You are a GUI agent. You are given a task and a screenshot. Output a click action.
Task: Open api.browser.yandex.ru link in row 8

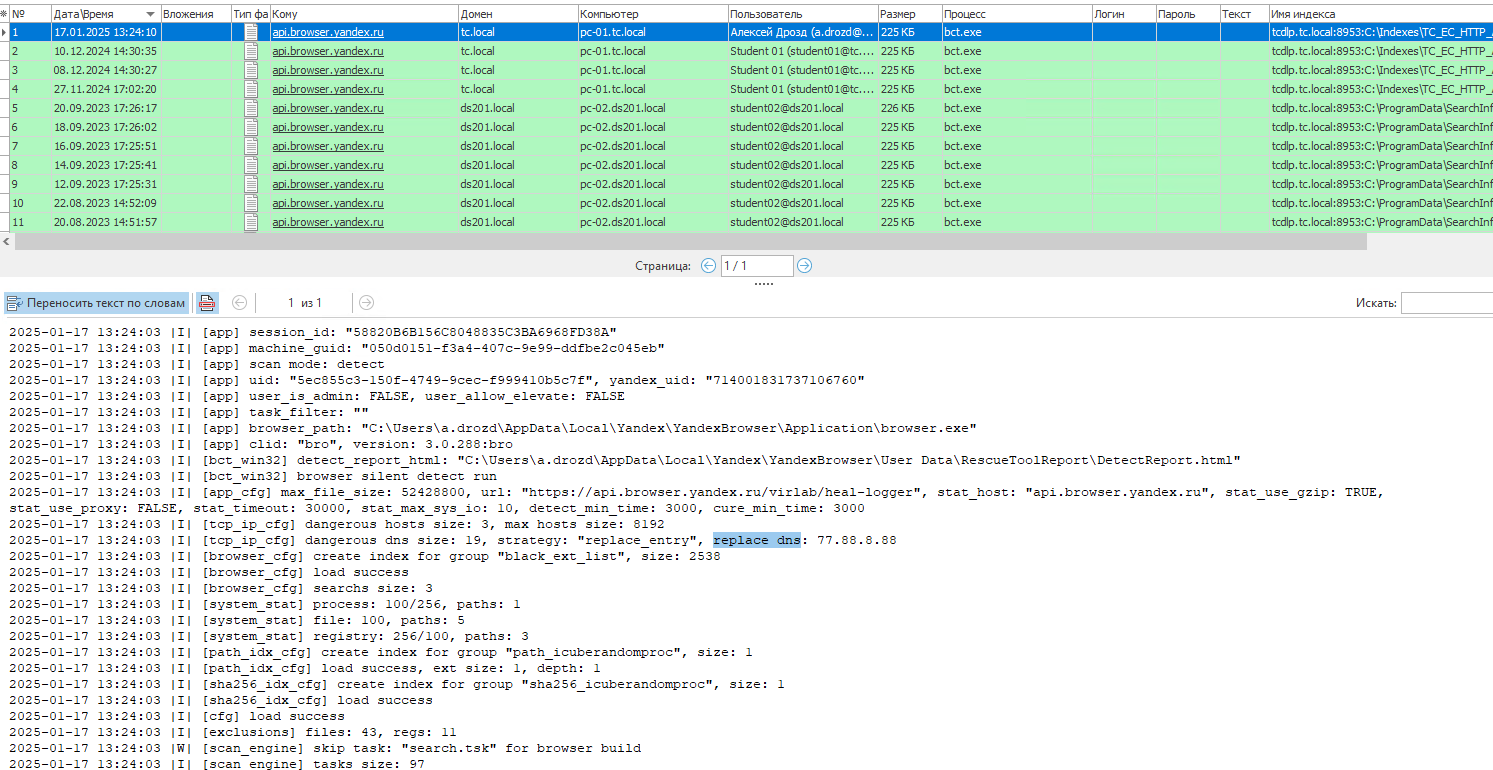(328, 165)
